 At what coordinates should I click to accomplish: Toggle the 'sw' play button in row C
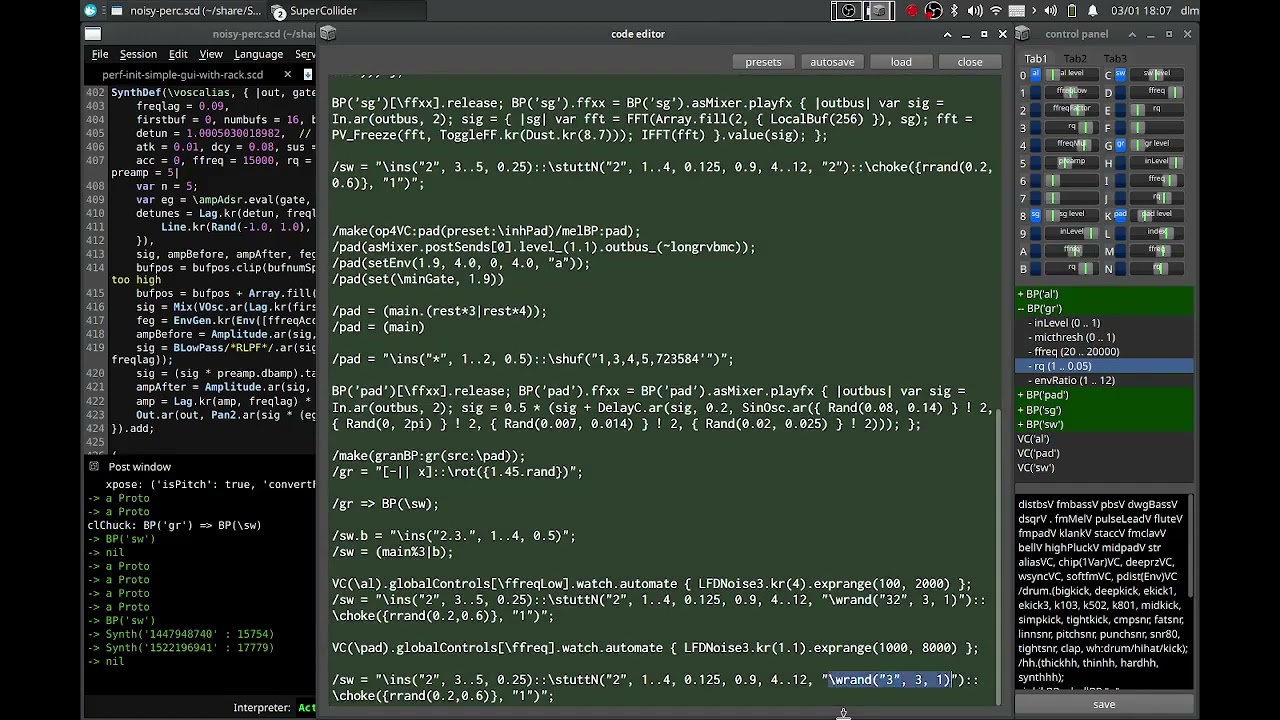(x=1120, y=74)
